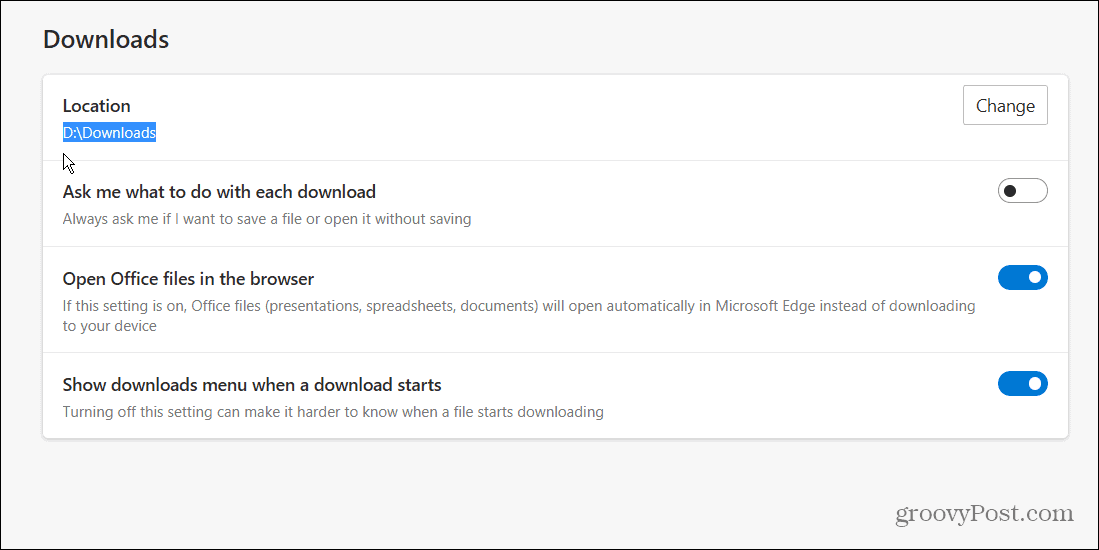Click the Location label
Image resolution: width=1099 pixels, height=550 pixels.
96,106
